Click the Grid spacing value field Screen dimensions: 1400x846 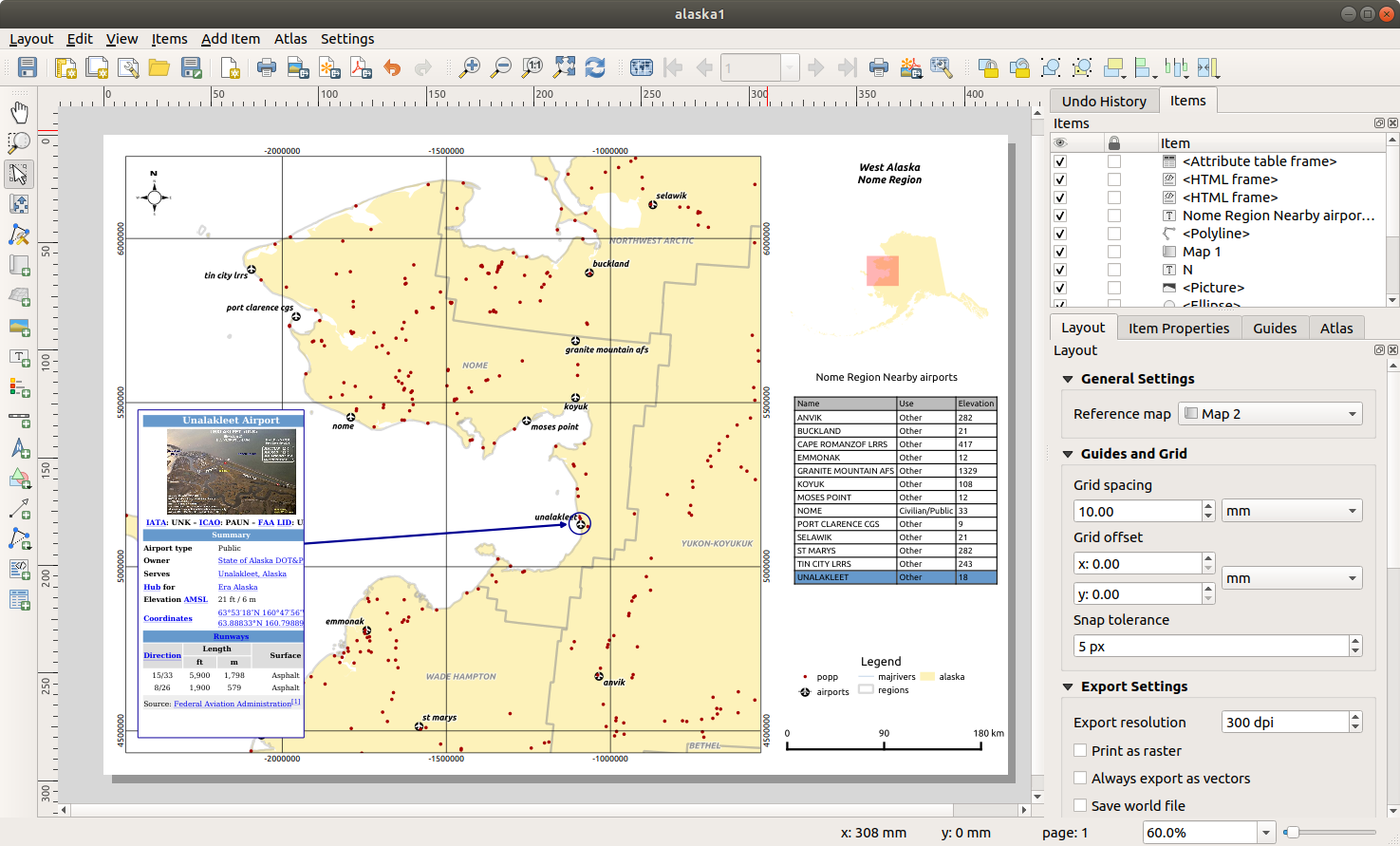pos(1137,511)
